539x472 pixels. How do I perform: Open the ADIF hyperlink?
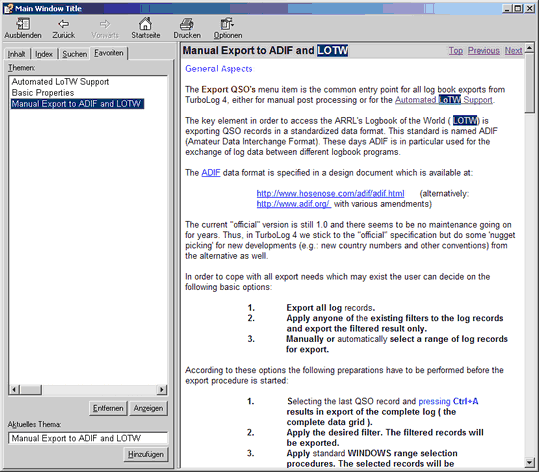[211, 173]
